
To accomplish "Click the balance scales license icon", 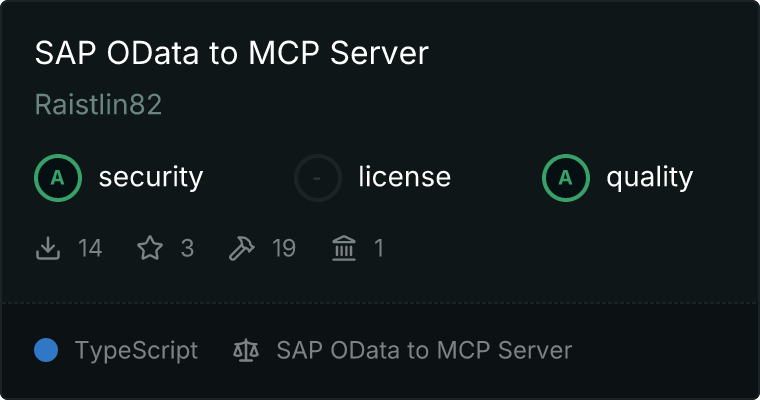I will click(x=244, y=350).
